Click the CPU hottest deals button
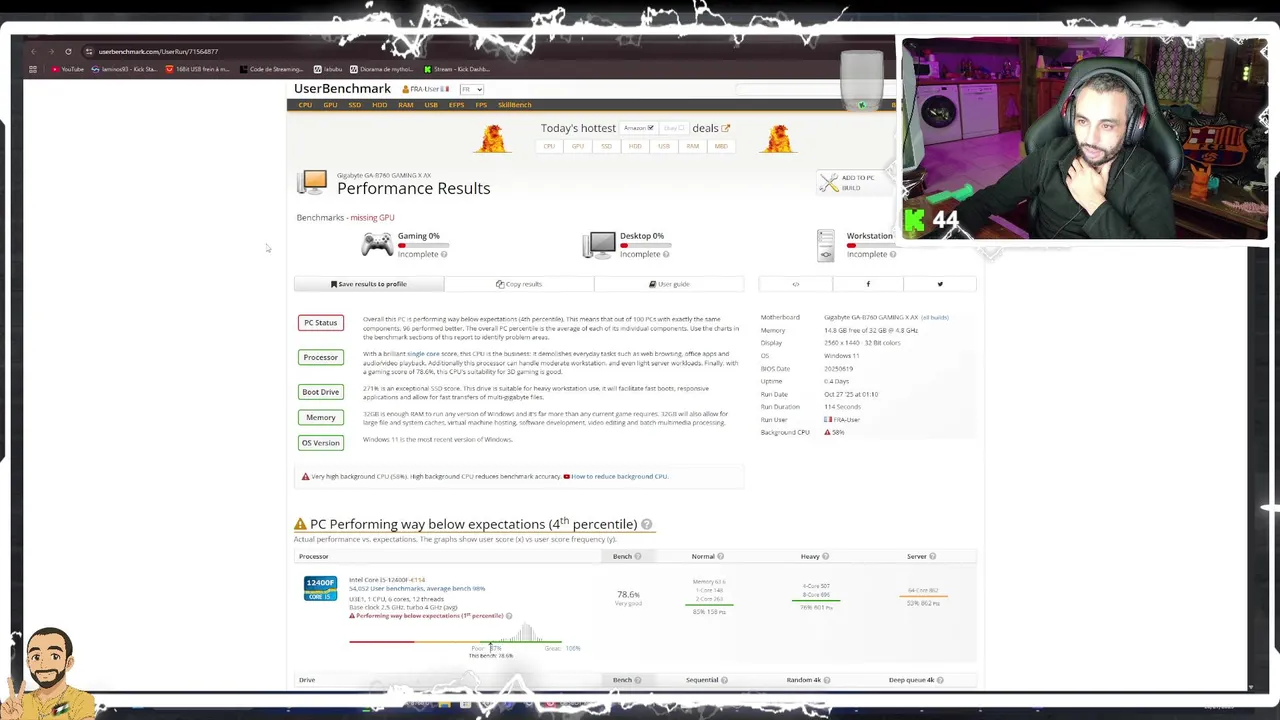Viewport: 1280px width, 720px height. click(549, 146)
